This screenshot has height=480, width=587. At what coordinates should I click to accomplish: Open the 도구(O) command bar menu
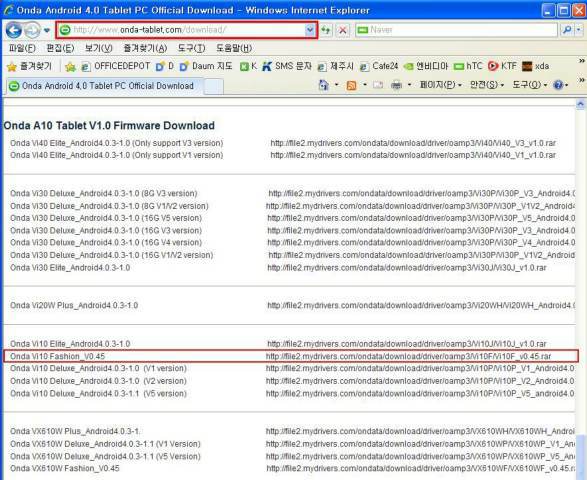tap(529, 85)
